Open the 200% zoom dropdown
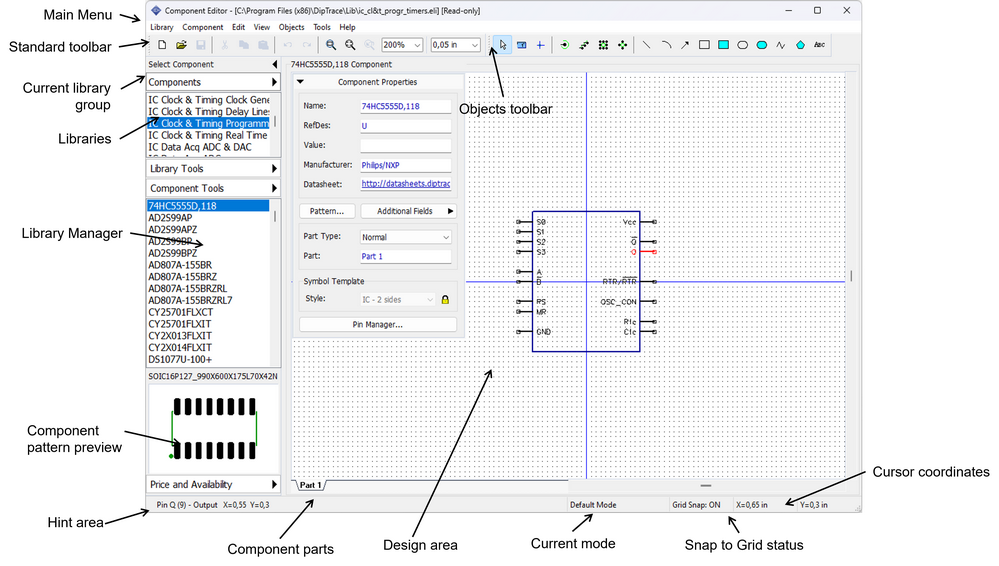This screenshot has width=999, height=566. click(417, 45)
